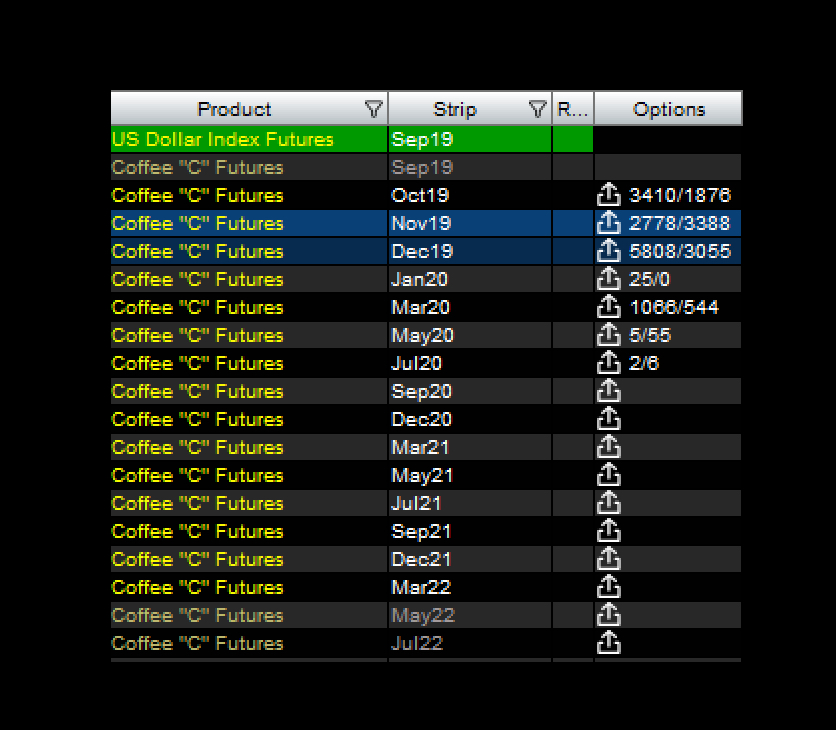This screenshot has width=836, height=730.
Task: Click the Jul20 strip cell
Action: pos(470,363)
